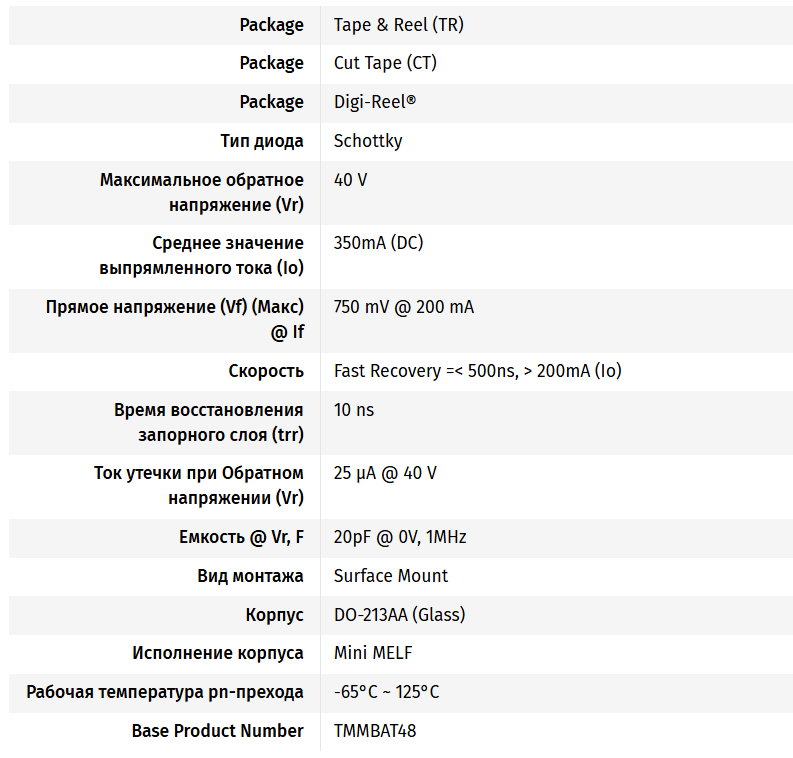Click the 'Максимальное обратное напряжение (Vr)' label
793x758 pixels.
pos(201,192)
